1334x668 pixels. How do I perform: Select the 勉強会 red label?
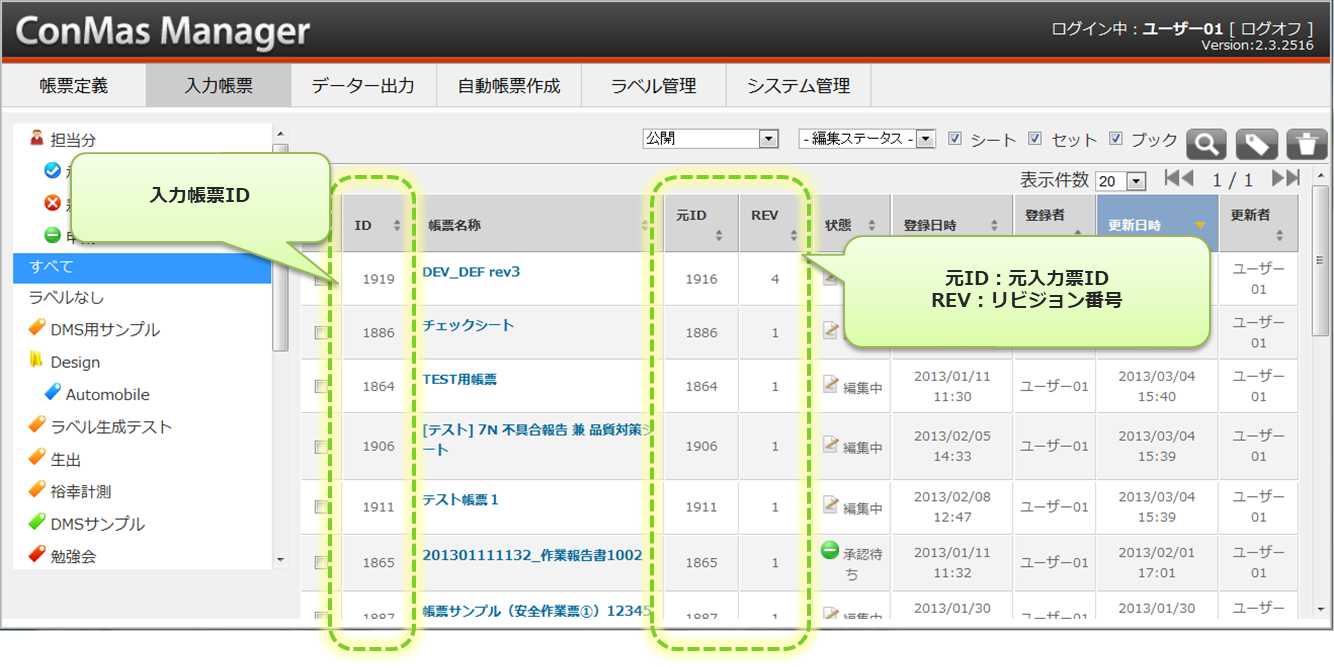(73, 556)
